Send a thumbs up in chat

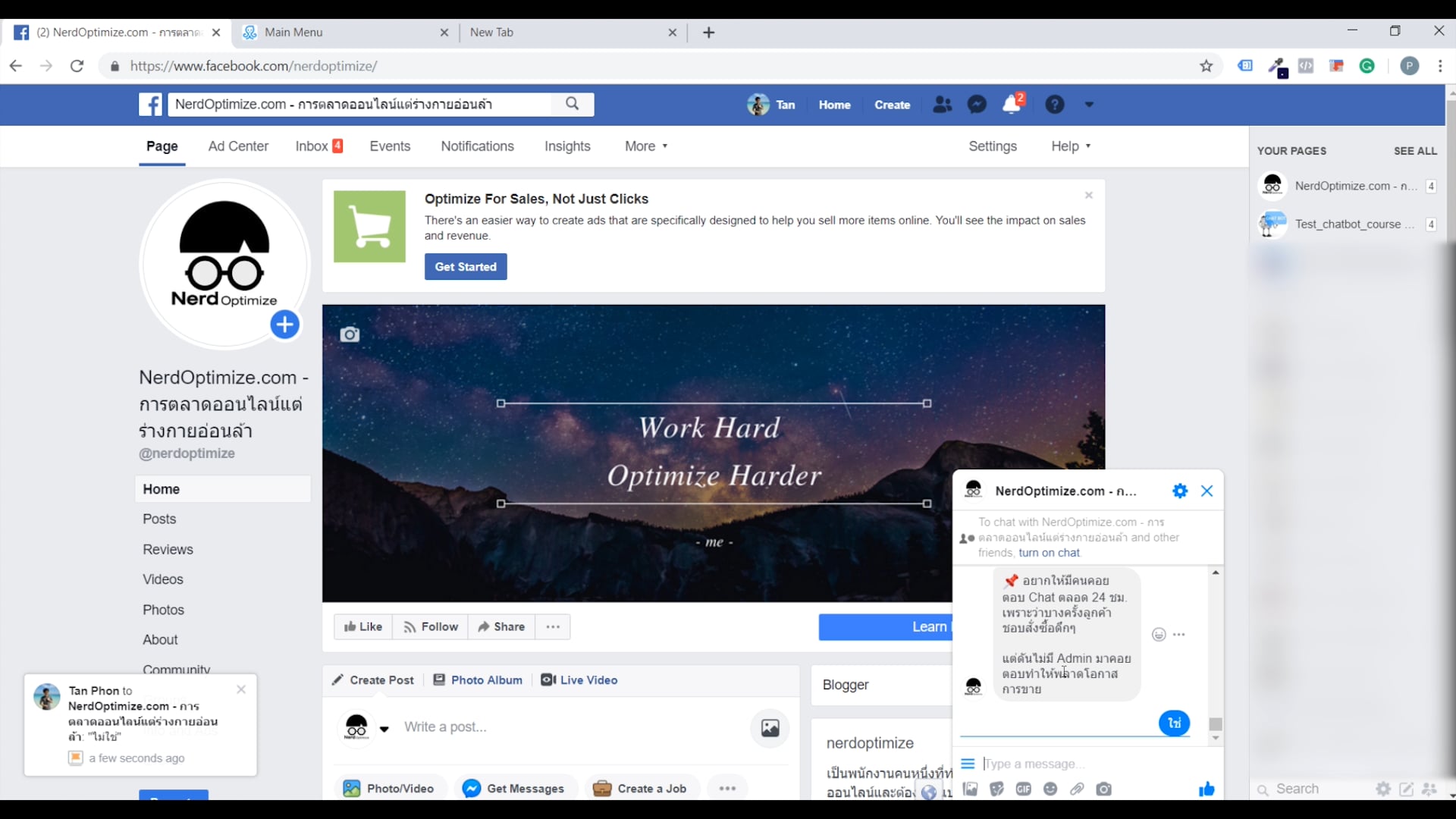click(x=1207, y=789)
